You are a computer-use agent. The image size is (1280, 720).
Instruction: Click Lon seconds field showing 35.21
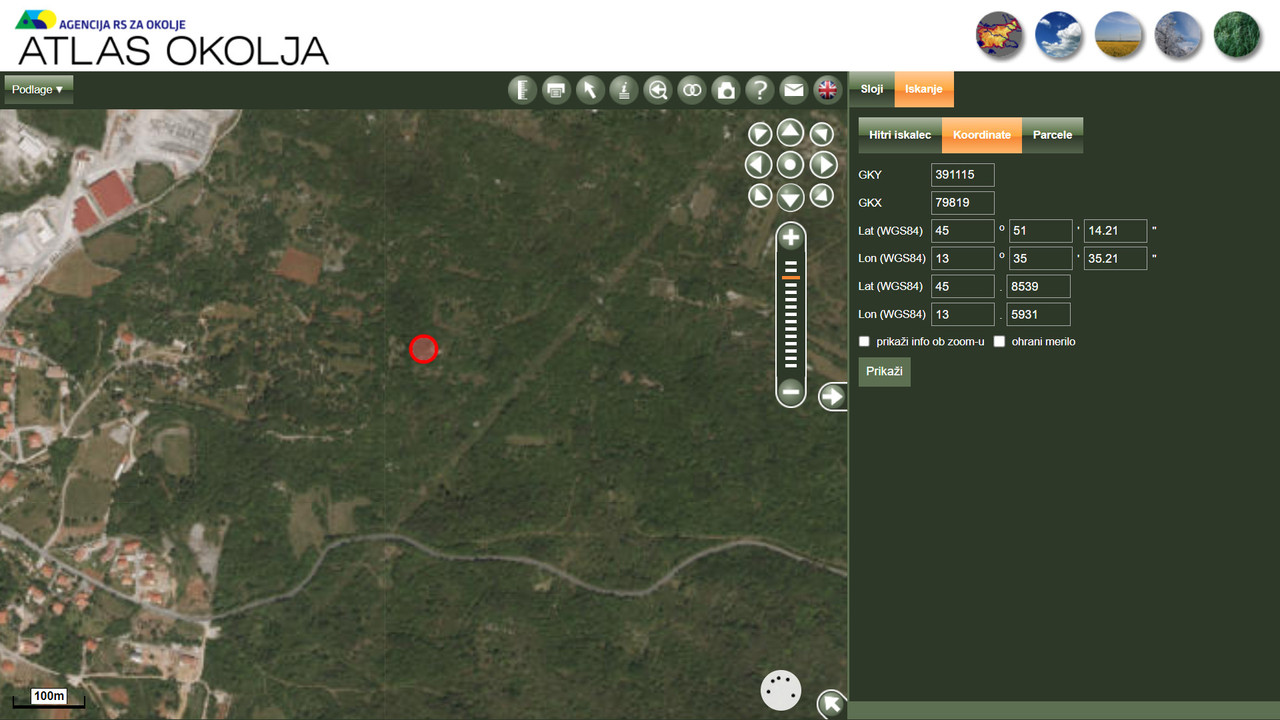coord(1116,259)
